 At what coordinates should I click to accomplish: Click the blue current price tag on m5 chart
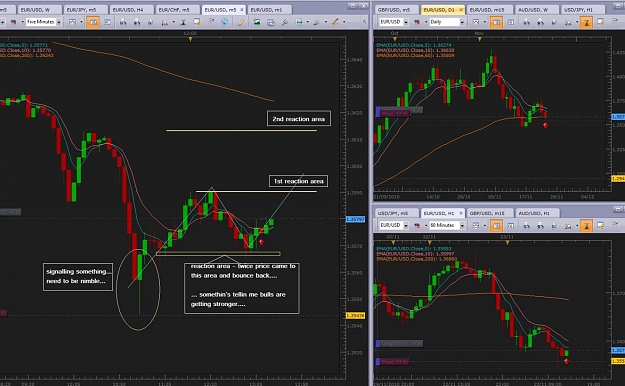tap(355, 219)
